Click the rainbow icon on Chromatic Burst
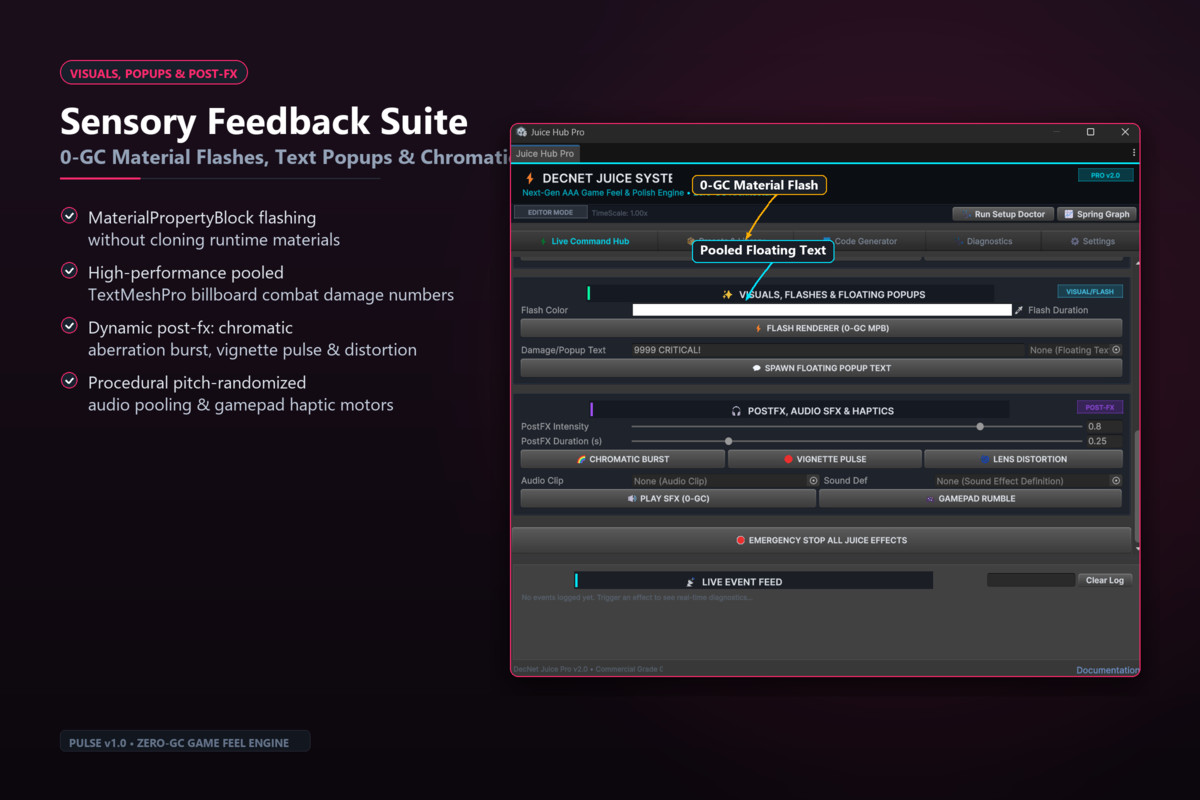This screenshot has height=800, width=1200. coord(582,459)
